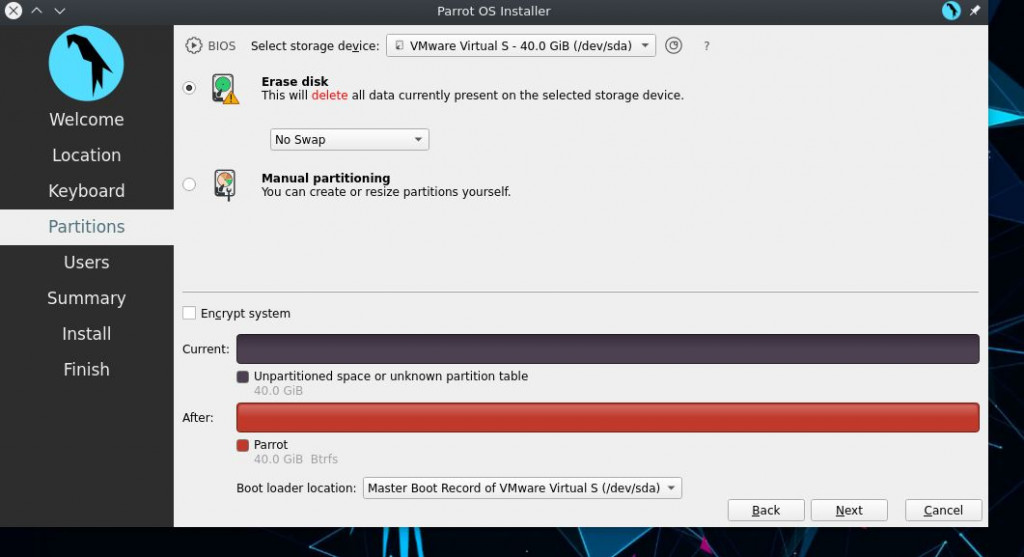
Task: Click the red 'delete' word in the description
Action: tap(329, 95)
